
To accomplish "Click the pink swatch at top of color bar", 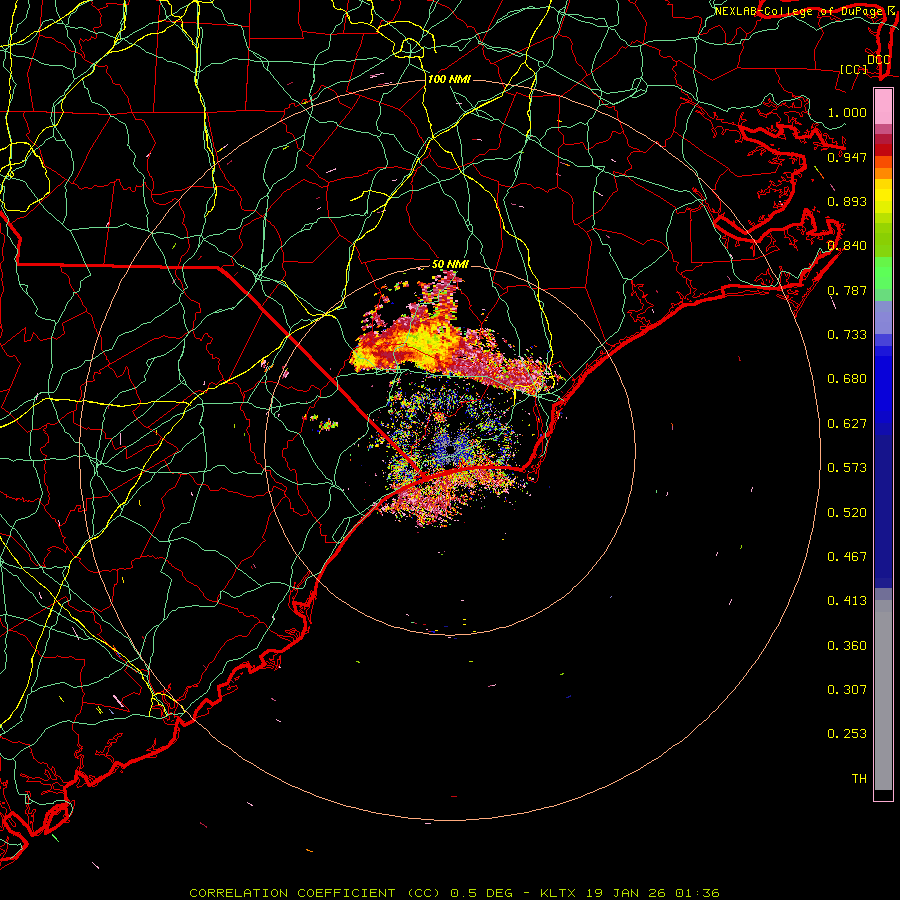I will pyautogui.click(x=883, y=107).
